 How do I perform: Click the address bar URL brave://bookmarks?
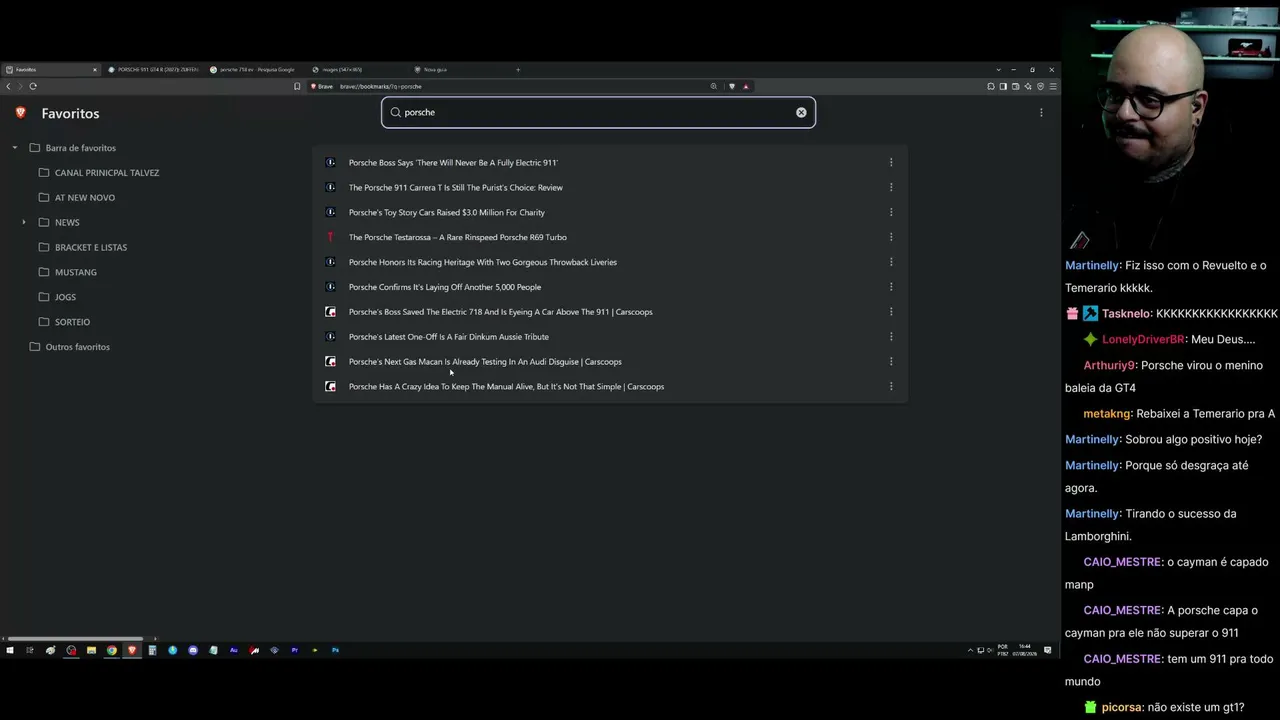(381, 86)
